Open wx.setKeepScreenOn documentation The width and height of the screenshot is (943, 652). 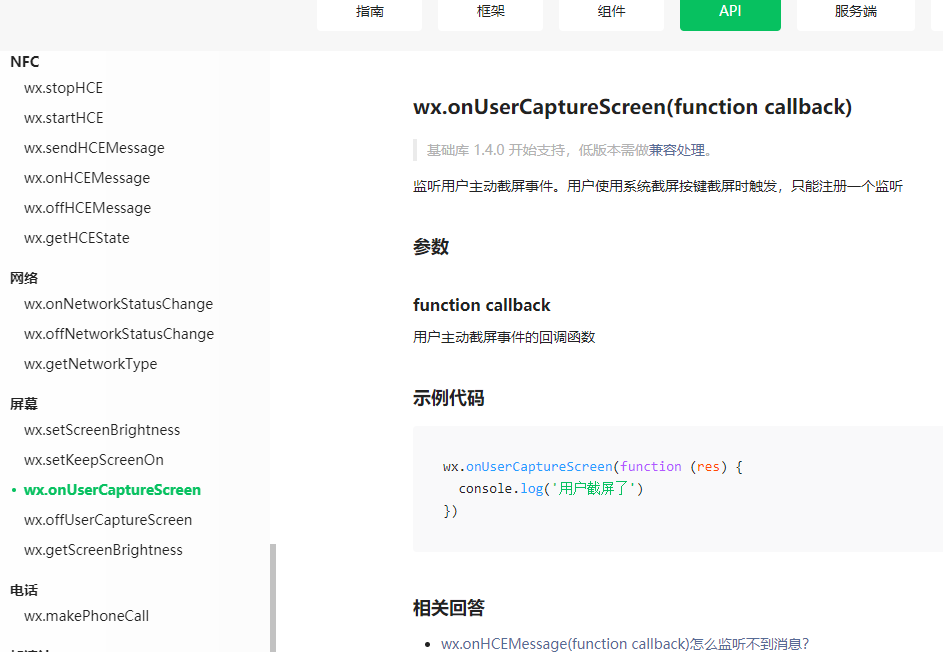[94, 460]
